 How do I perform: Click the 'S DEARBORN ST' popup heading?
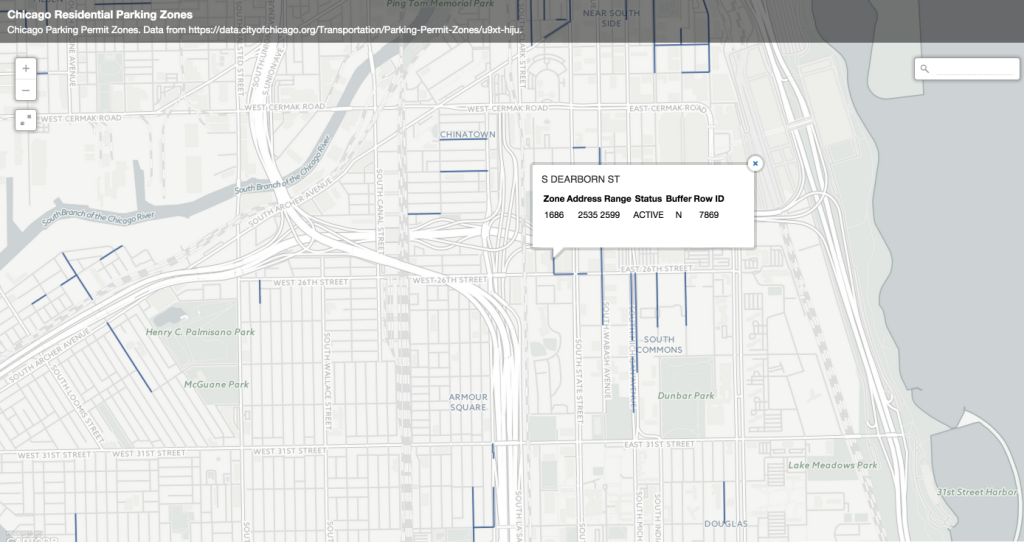[x=581, y=179]
